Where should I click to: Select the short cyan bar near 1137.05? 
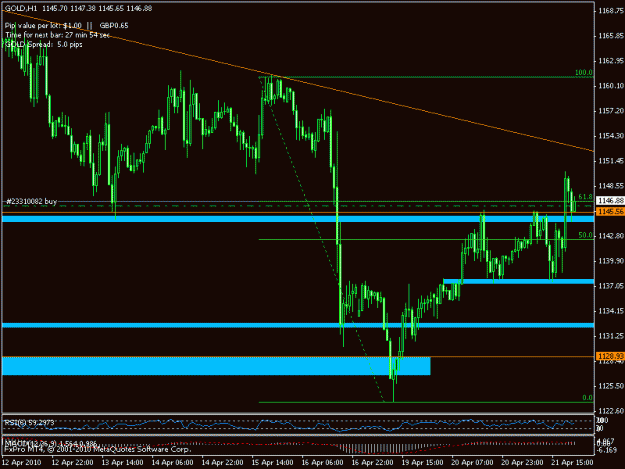coord(519,282)
